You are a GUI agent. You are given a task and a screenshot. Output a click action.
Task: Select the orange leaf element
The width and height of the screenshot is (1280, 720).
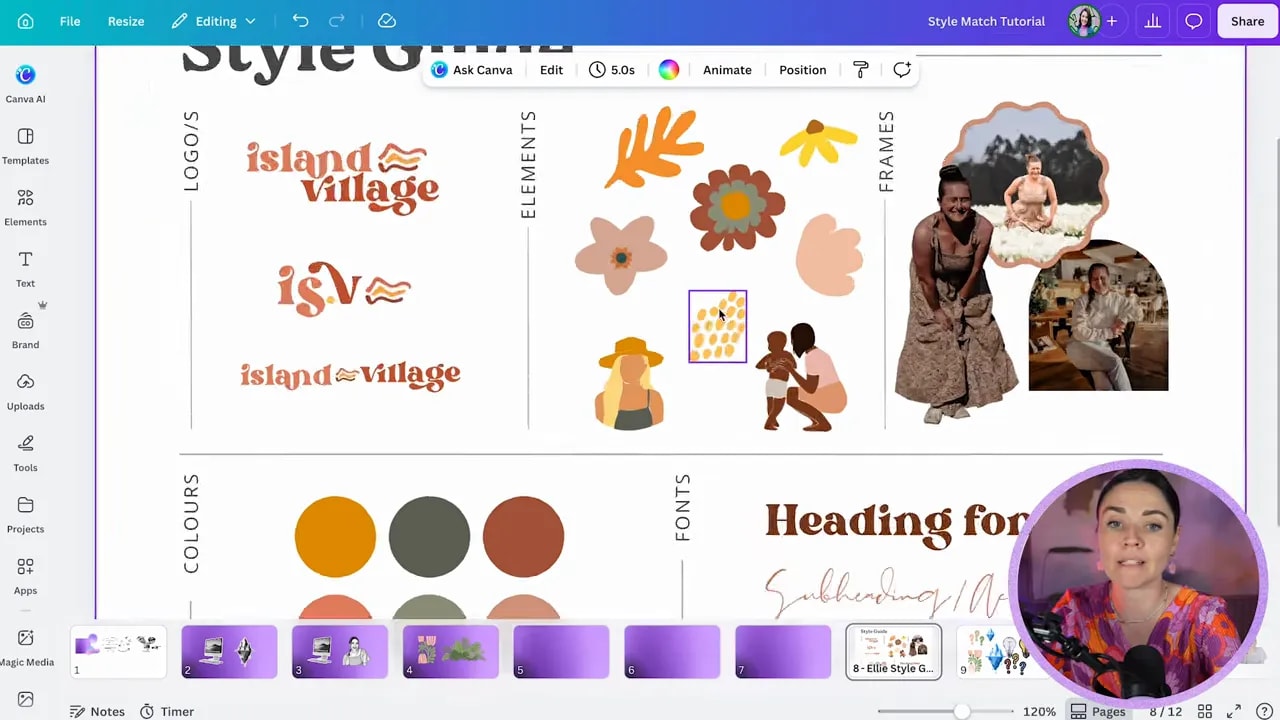(x=654, y=146)
